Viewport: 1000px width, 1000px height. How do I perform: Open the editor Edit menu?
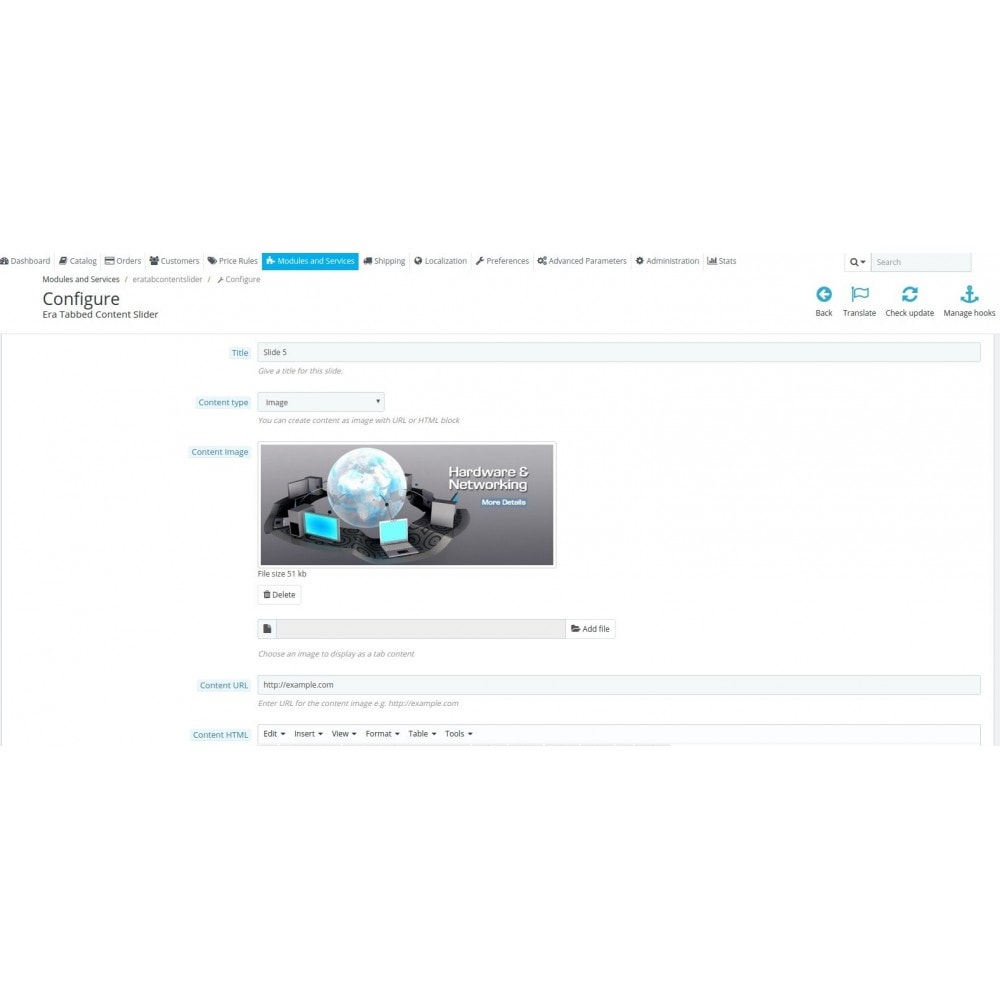pyautogui.click(x=274, y=734)
